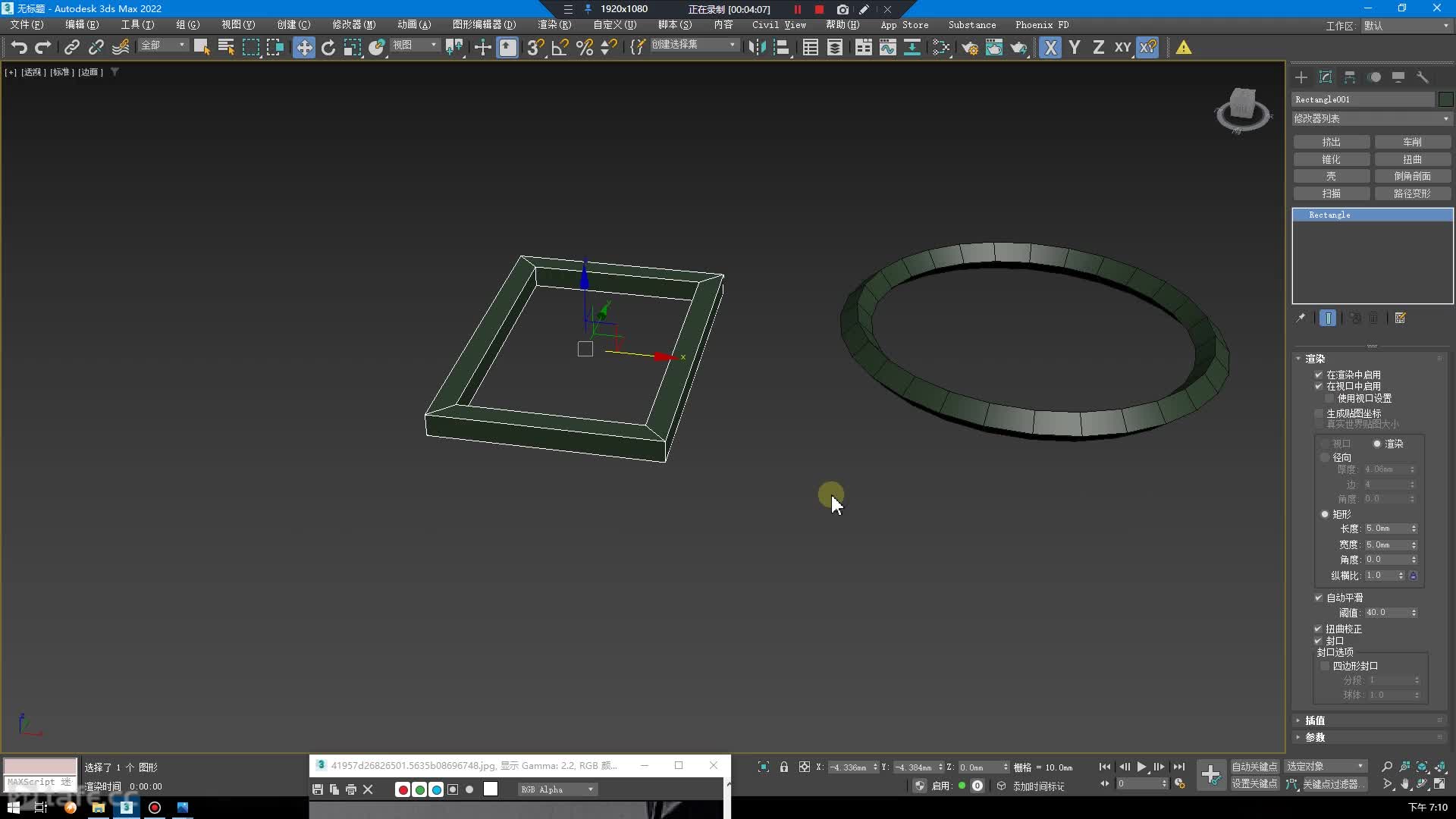Click the Align tool icon
The height and width of the screenshot is (819, 1456).
point(782,48)
